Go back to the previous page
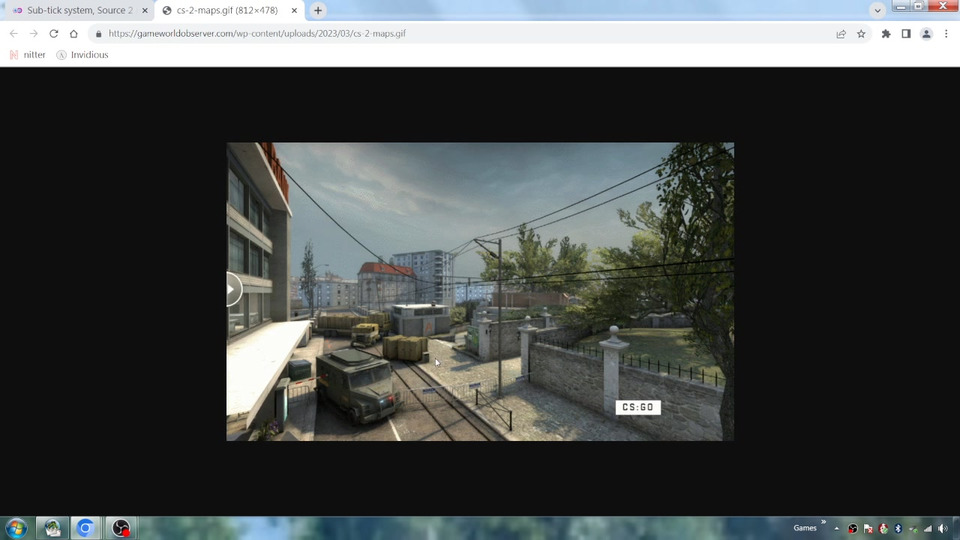This screenshot has height=540, width=960. pyautogui.click(x=13, y=34)
